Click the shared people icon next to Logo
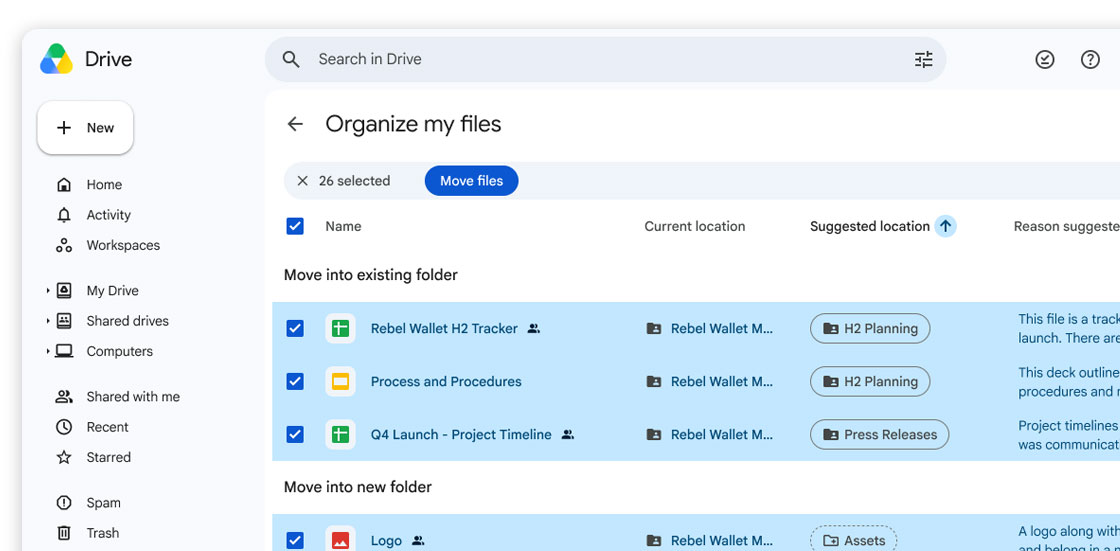This screenshot has height=551, width=1120. pyautogui.click(x=419, y=541)
